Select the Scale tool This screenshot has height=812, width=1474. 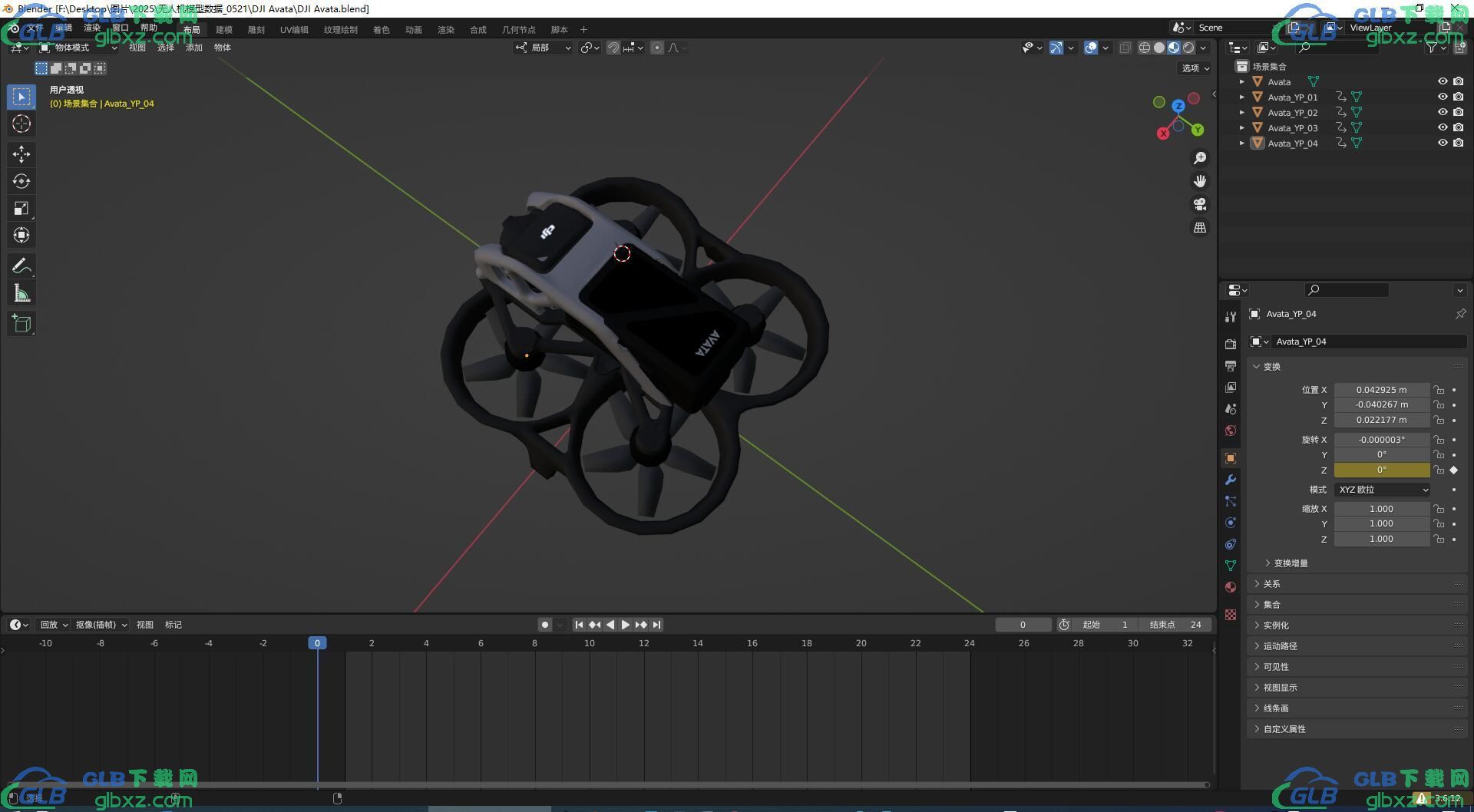(21, 208)
